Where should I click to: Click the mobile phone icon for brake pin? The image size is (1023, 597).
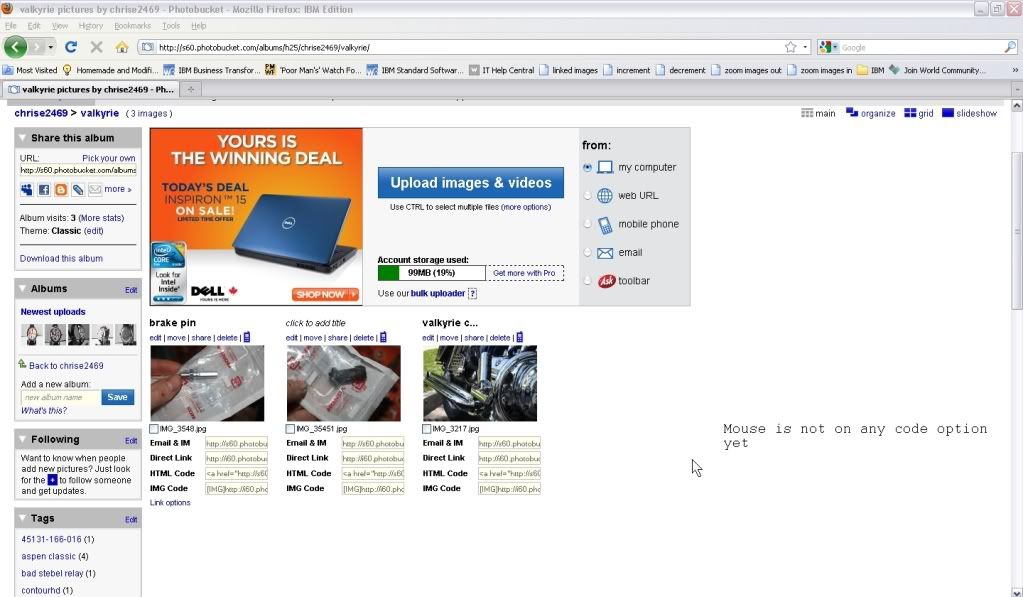[x=247, y=337]
